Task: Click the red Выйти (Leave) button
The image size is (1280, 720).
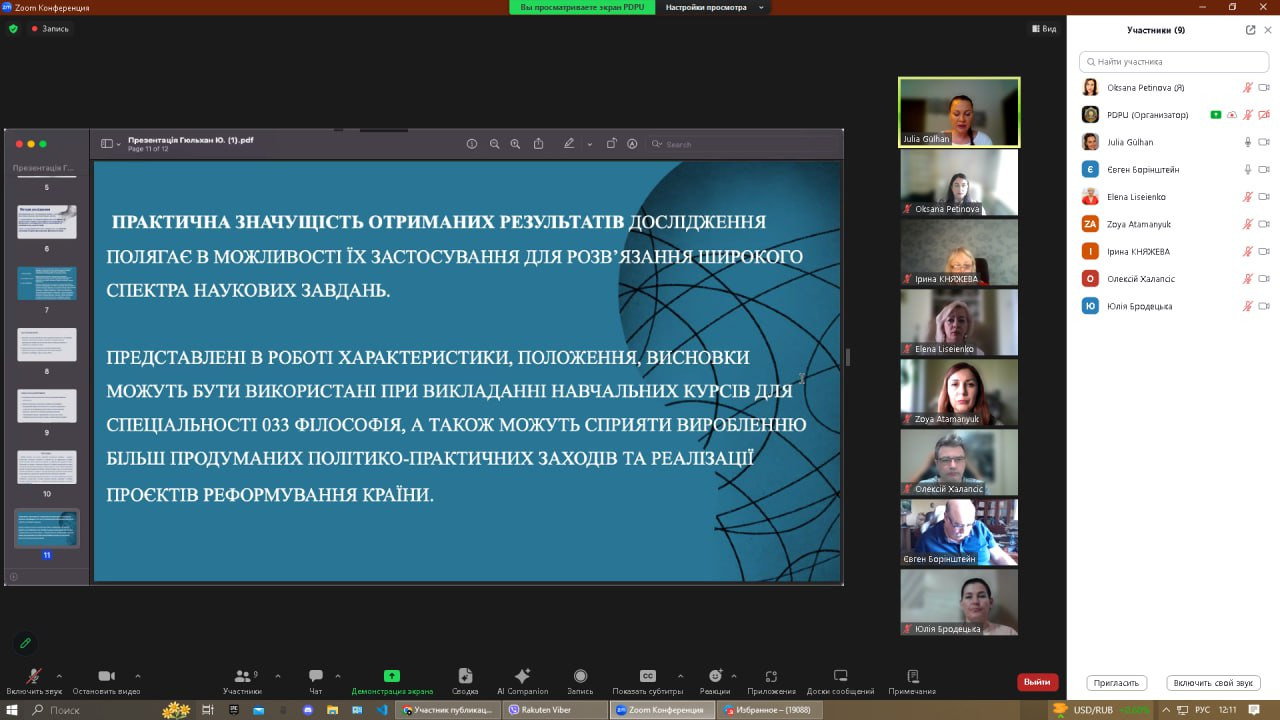Action: (1037, 682)
